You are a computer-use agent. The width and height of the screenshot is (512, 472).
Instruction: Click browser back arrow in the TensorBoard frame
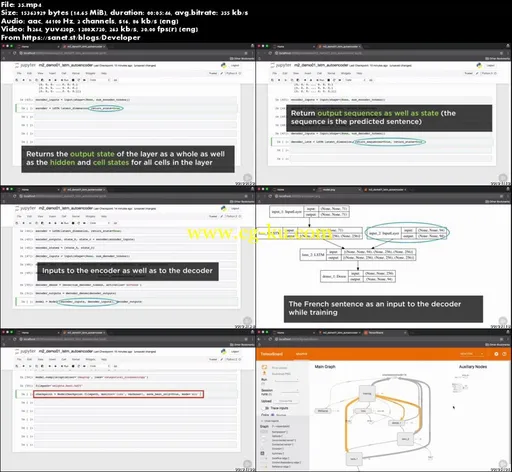point(260,339)
